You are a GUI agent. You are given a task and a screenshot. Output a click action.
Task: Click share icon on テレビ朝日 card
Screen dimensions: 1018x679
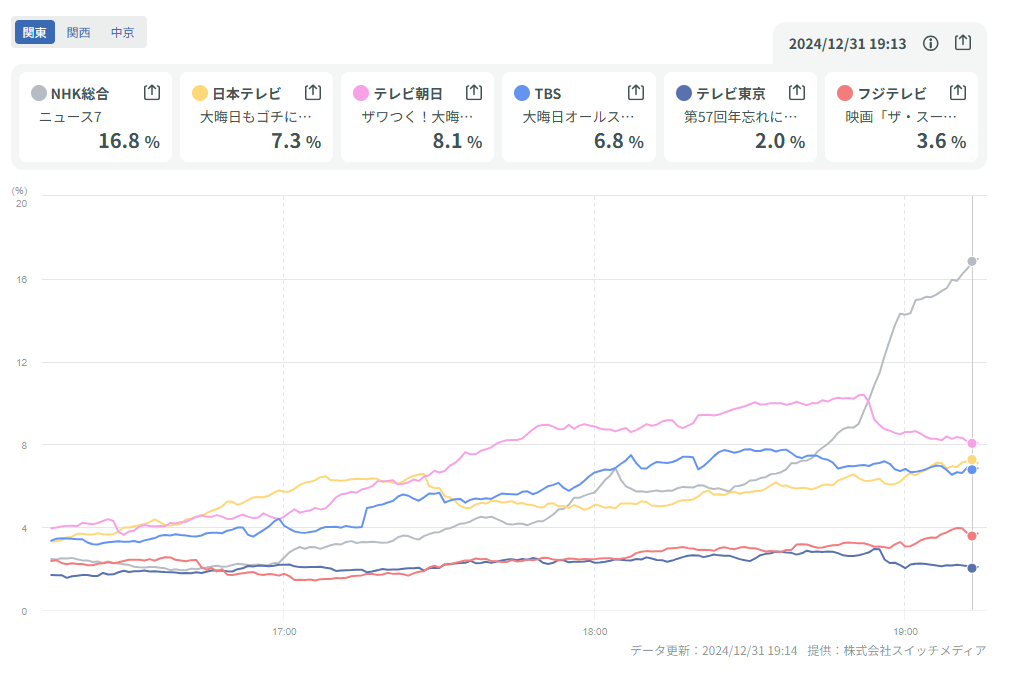474,92
